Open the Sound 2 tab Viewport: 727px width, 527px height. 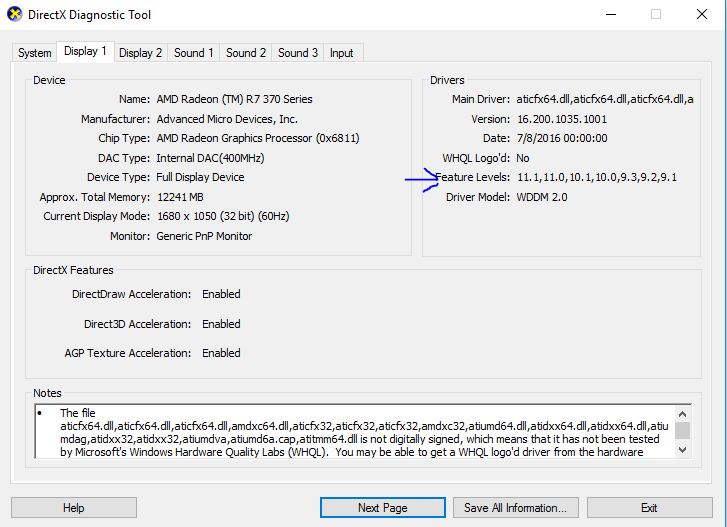coord(246,53)
